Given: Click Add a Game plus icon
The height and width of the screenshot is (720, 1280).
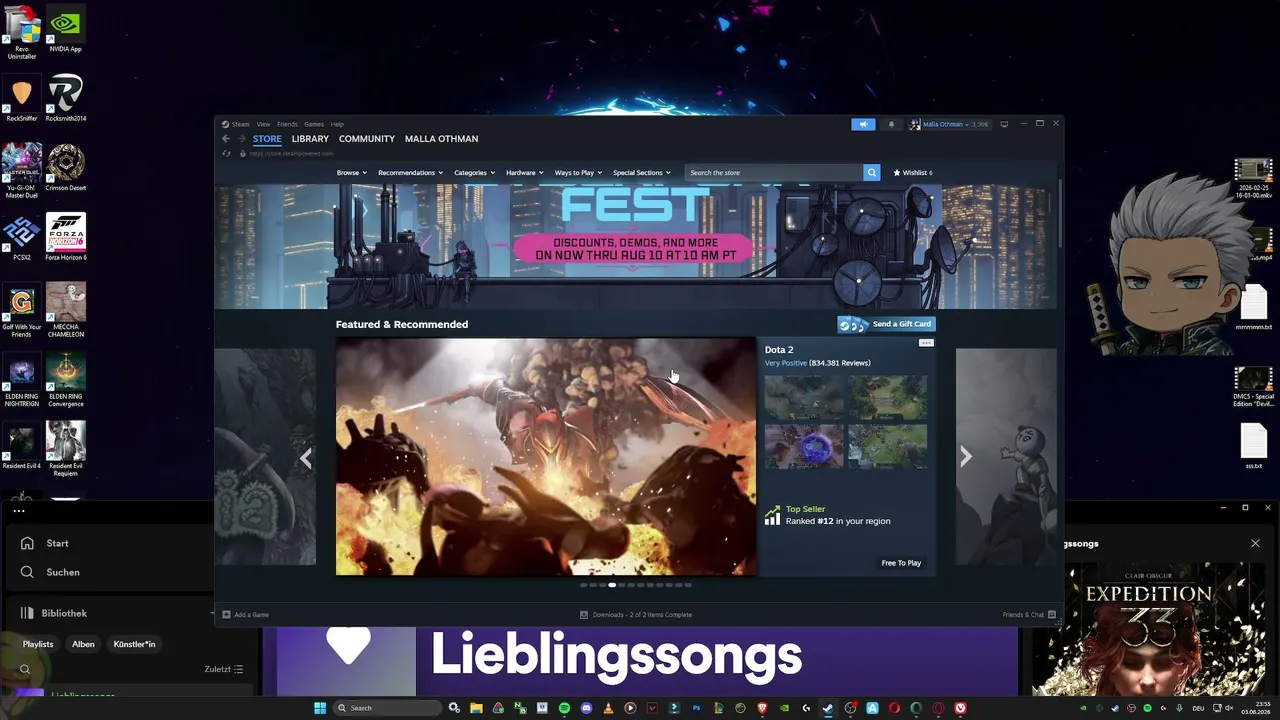Looking at the screenshot, I should pyautogui.click(x=226, y=615).
